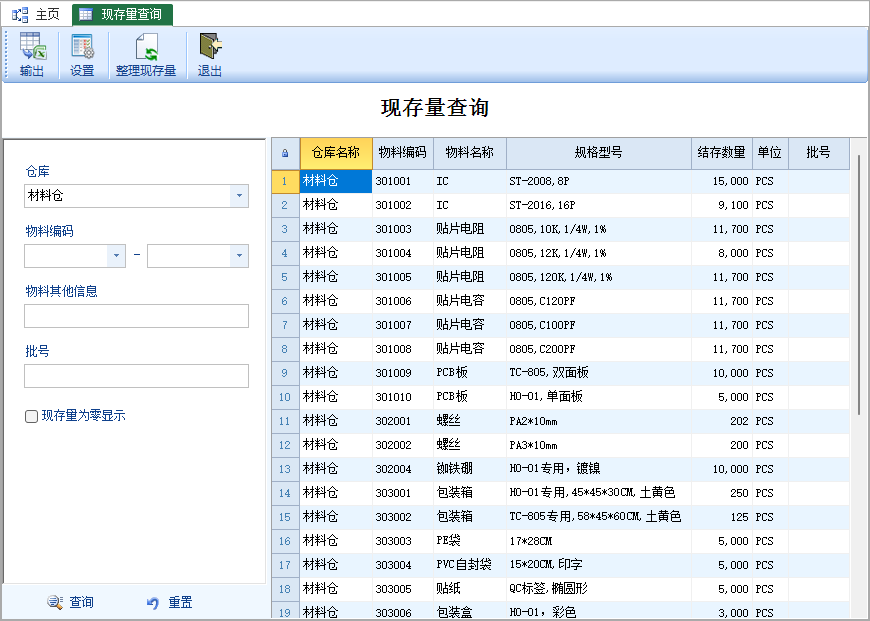This screenshot has height=621, width=870.
Task: Expand the second 物料编码 range dropdown
Action: 239,256
